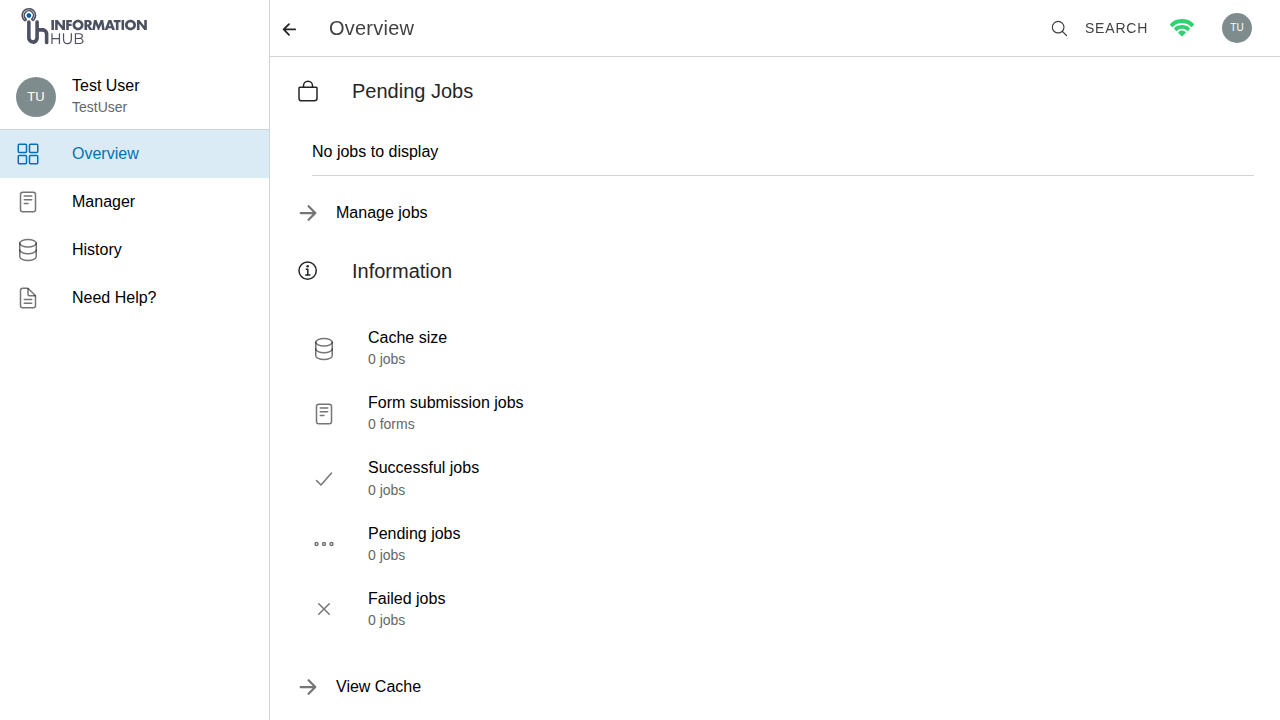This screenshot has width=1280, height=720.
Task: Open the Manager menu item
Action: [134, 202]
